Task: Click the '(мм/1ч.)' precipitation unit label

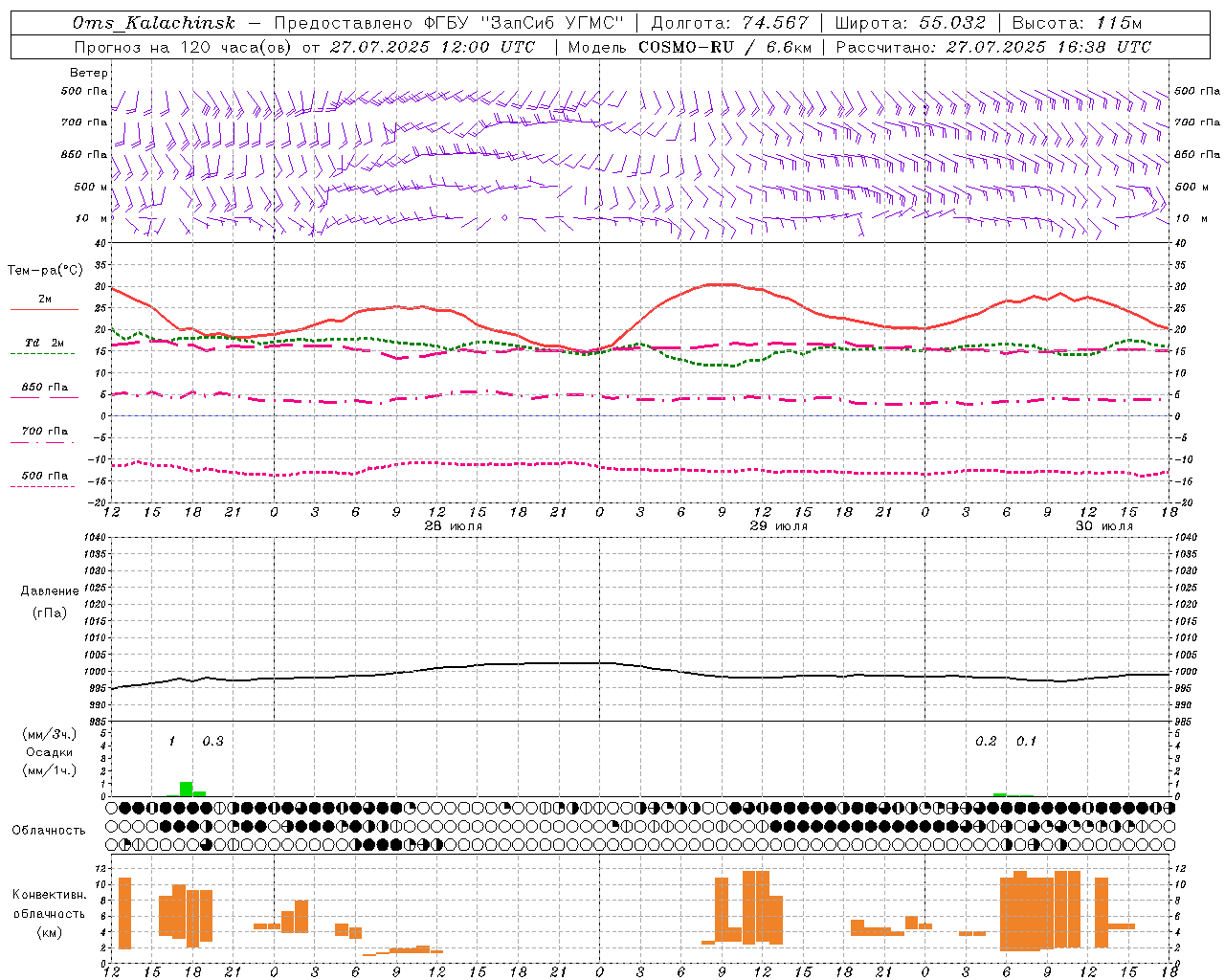Action: pyautogui.click(x=49, y=770)
